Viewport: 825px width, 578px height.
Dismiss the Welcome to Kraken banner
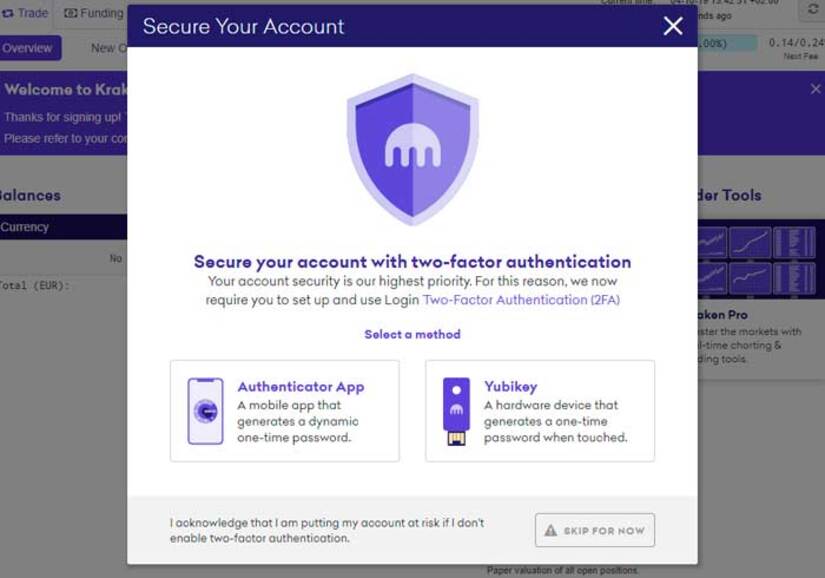815,89
